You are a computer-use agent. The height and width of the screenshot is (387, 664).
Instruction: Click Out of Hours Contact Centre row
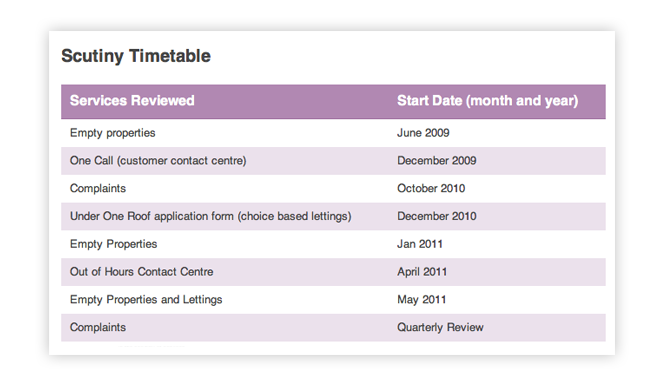pos(333,272)
